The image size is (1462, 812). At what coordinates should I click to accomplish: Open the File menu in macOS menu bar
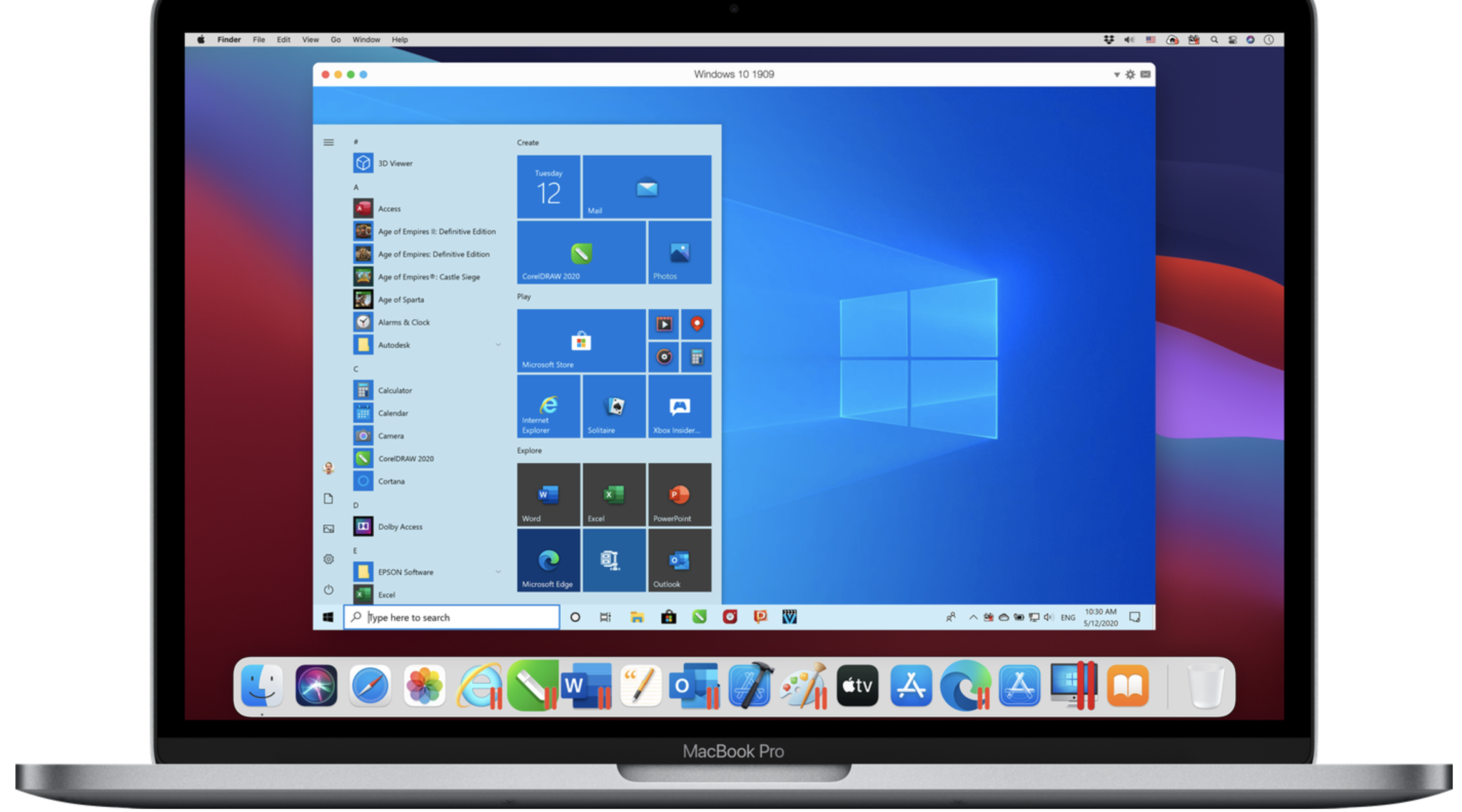point(259,40)
